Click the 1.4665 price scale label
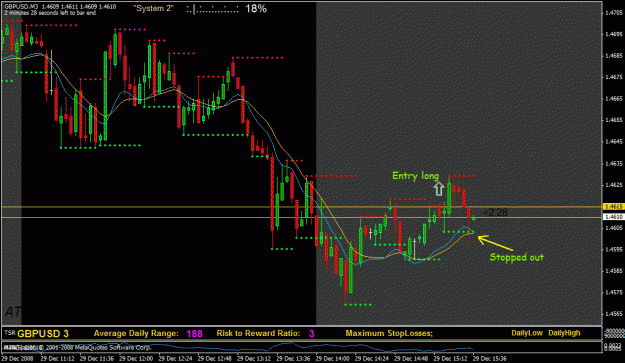625x363 pixels. pyautogui.click(x=614, y=98)
